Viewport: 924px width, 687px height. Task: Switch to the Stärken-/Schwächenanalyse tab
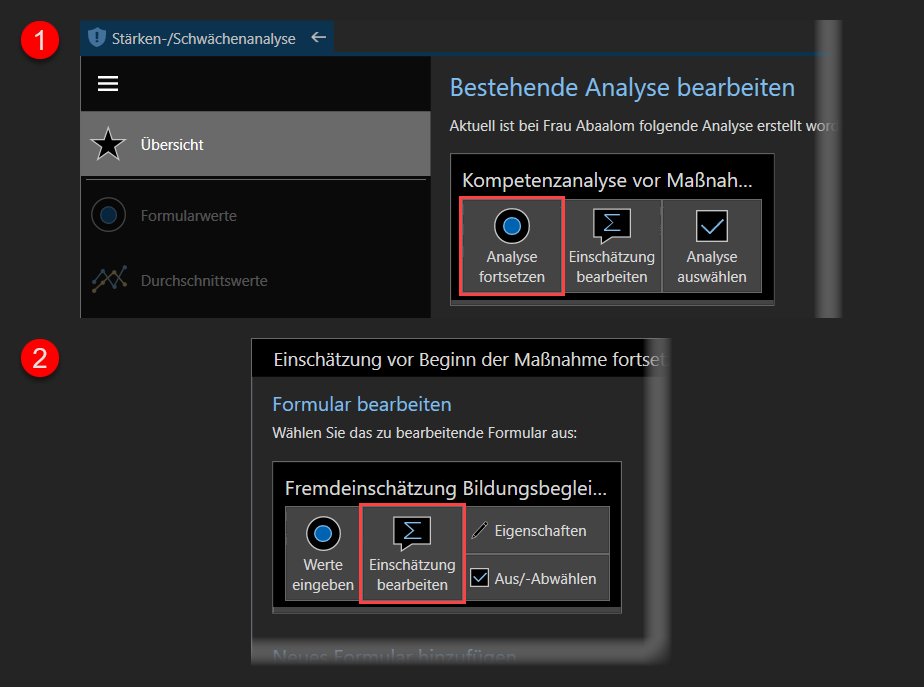tap(204, 39)
